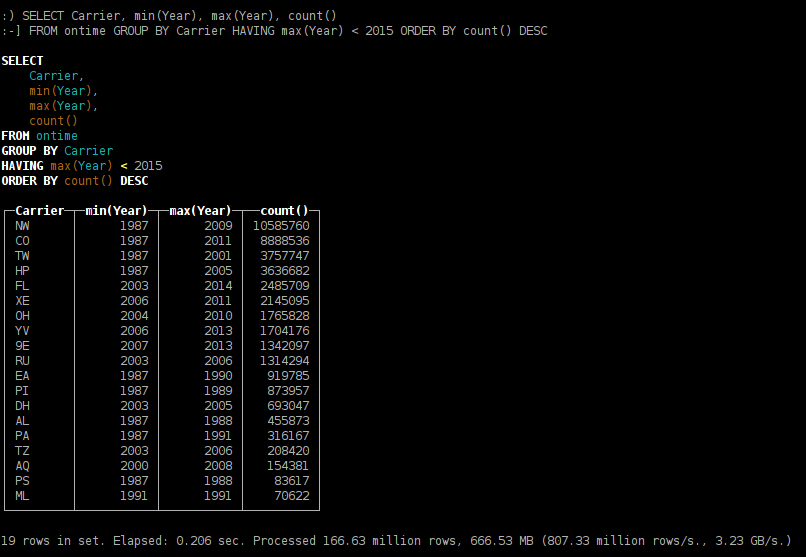The width and height of the screenshot is (806, 557).
Task: Click the count value 10585760
Action: pyautogui.click(x=281, y=226)
